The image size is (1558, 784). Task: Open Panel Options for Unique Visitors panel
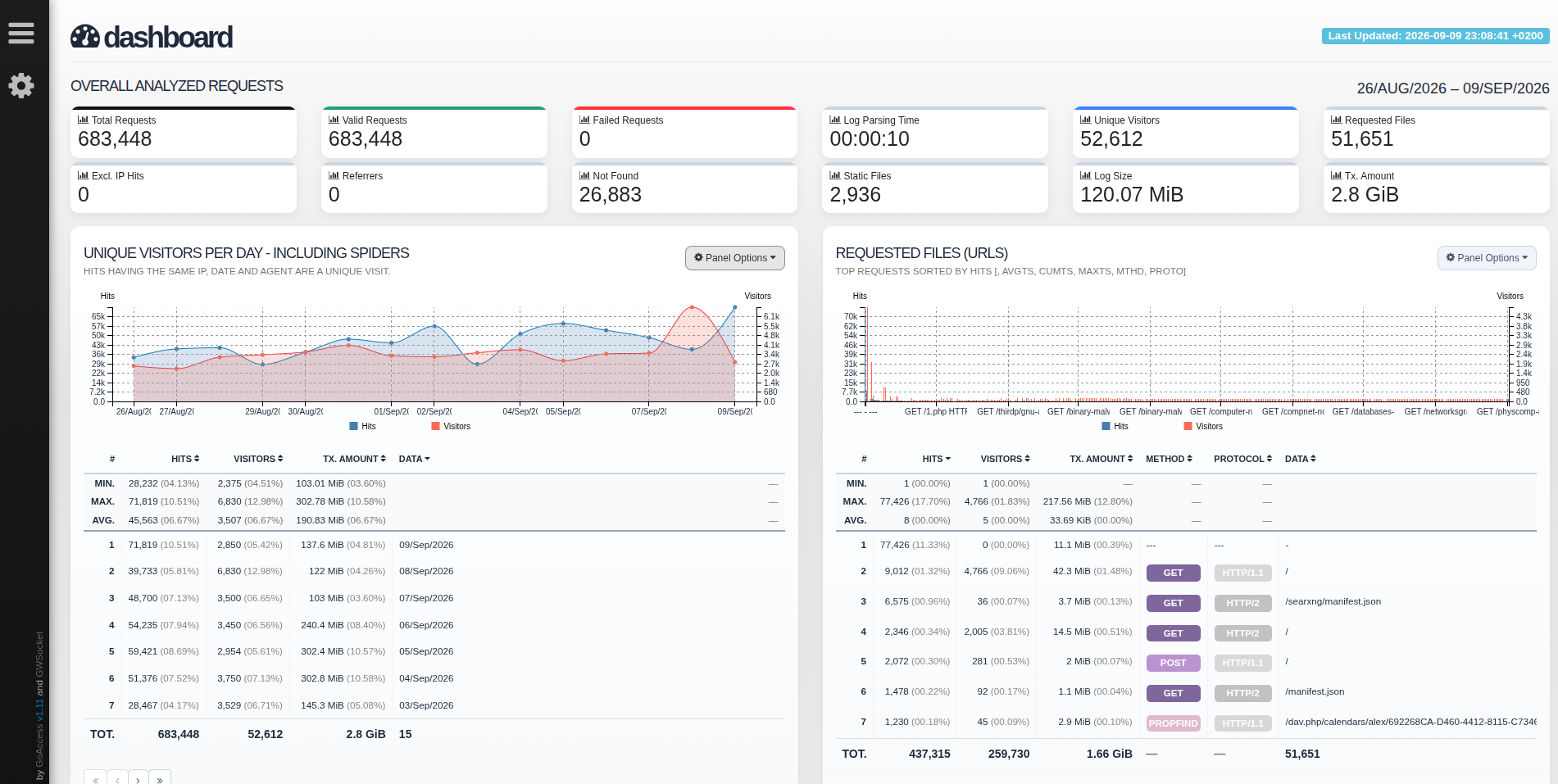point(734,258)
